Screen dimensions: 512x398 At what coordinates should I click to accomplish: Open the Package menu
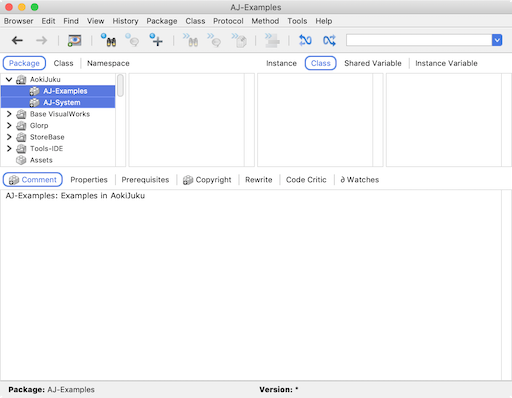(x=162, y=21)
